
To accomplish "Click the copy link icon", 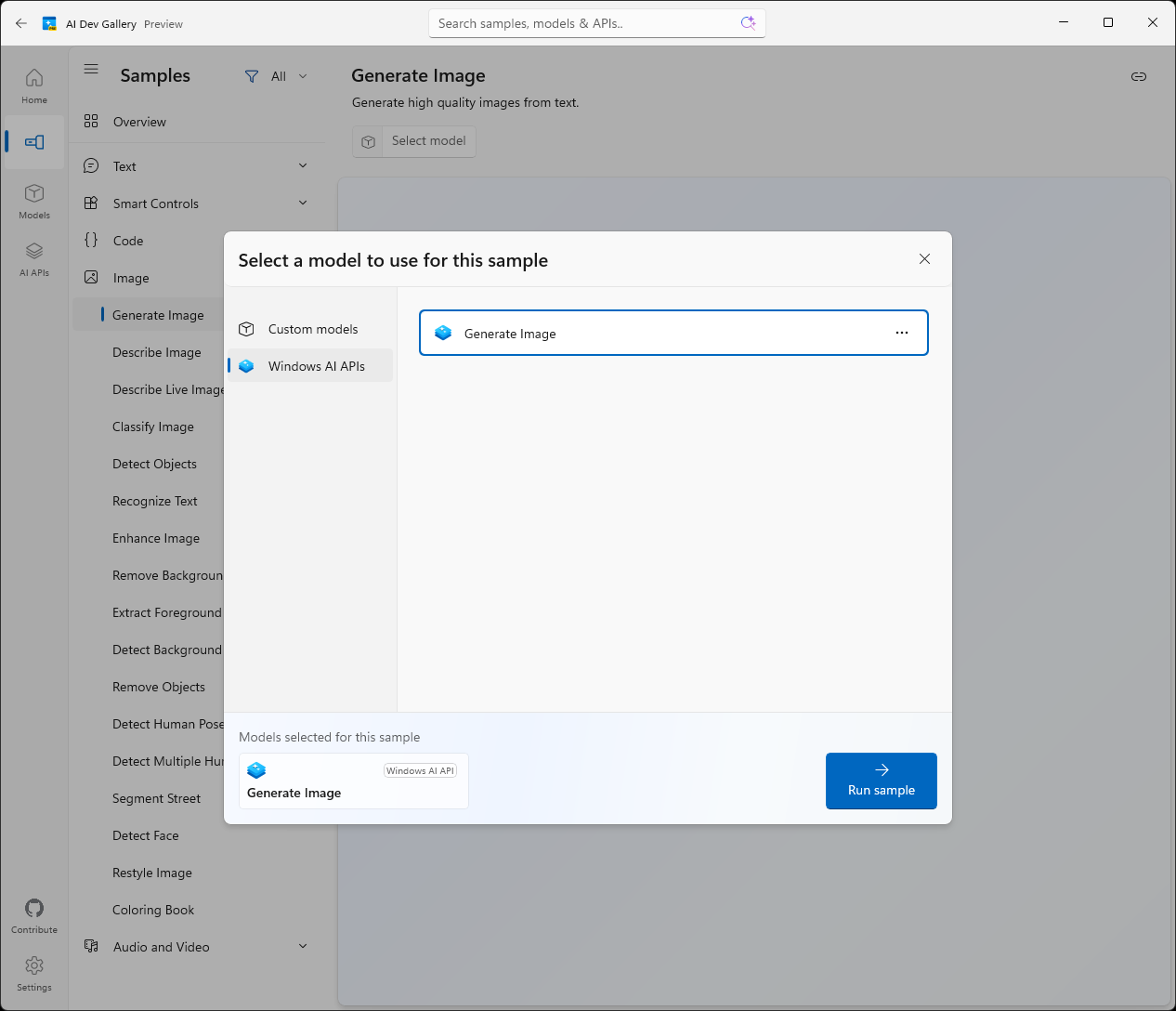I will pos(1139,76).
